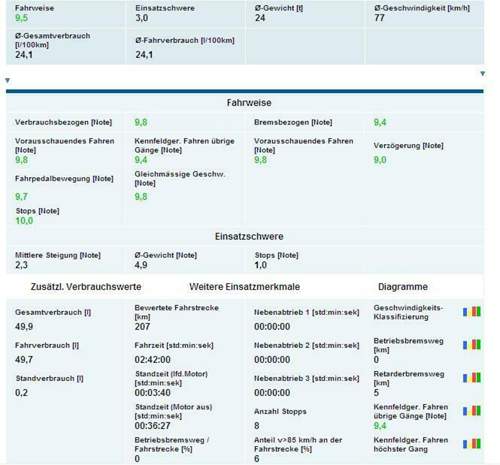
Task: Toggle section using the right triangle arrow
Action: click(482, 74)
